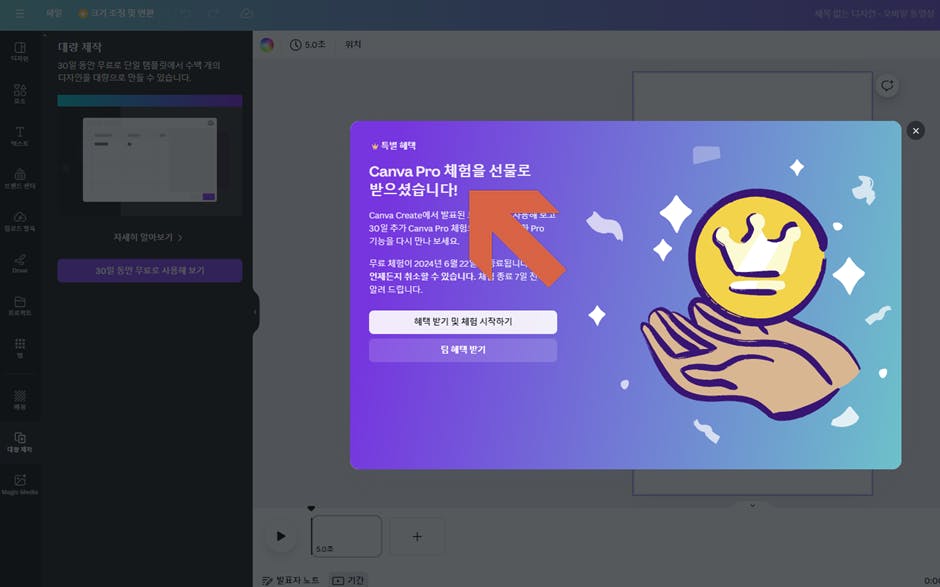
Task: Open the 업로드 항목 uploads tab
Action: coord(20,221)
